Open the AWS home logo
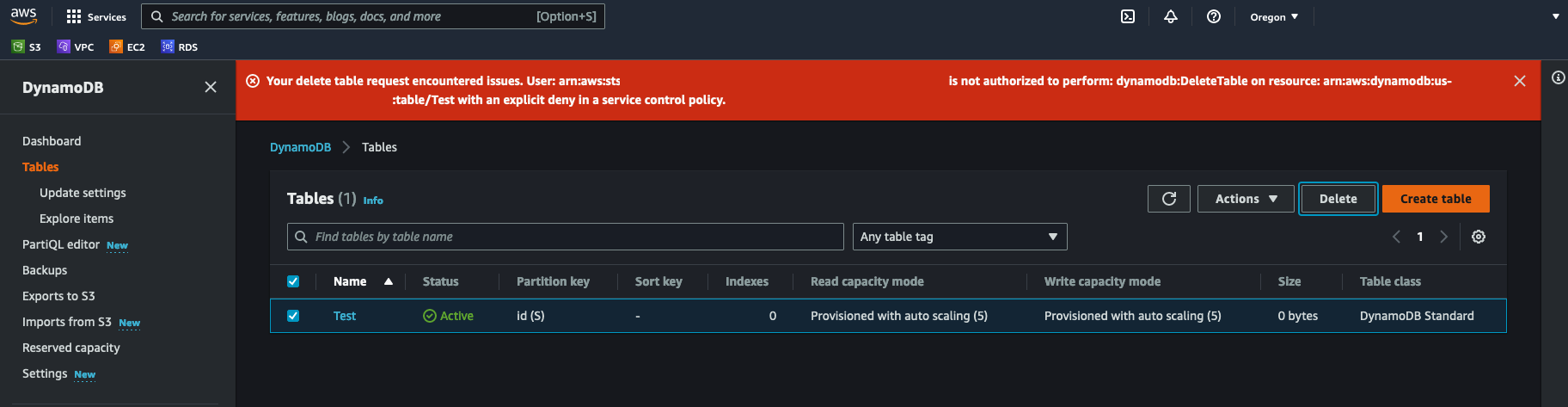Image resolution: width=1568 pixels, height=407 pixels. pos(23,15)
